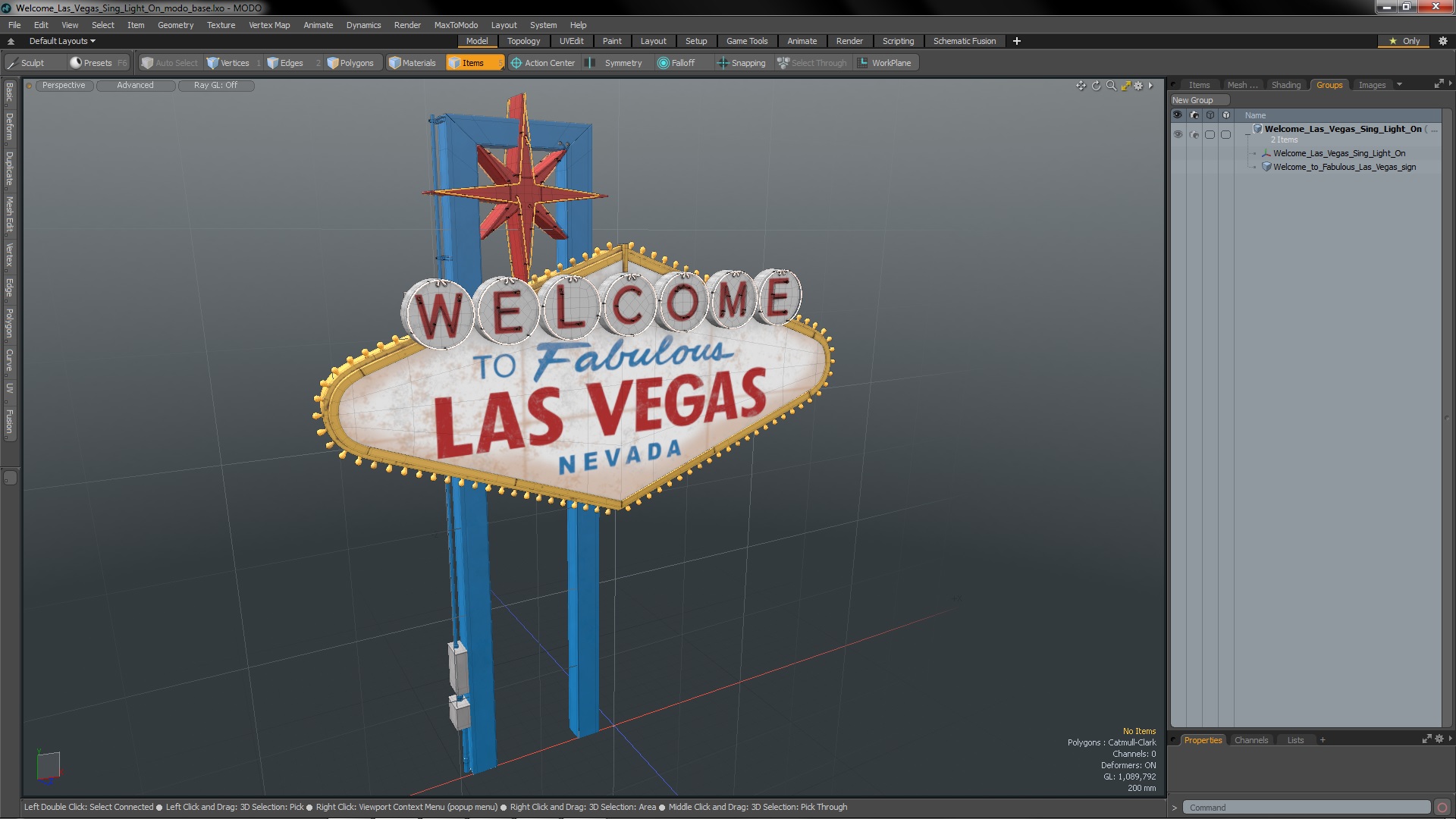This screenshot has height=819, width=1456.
Task: Switch to the Items panel tab
Action: (1199, 85)
